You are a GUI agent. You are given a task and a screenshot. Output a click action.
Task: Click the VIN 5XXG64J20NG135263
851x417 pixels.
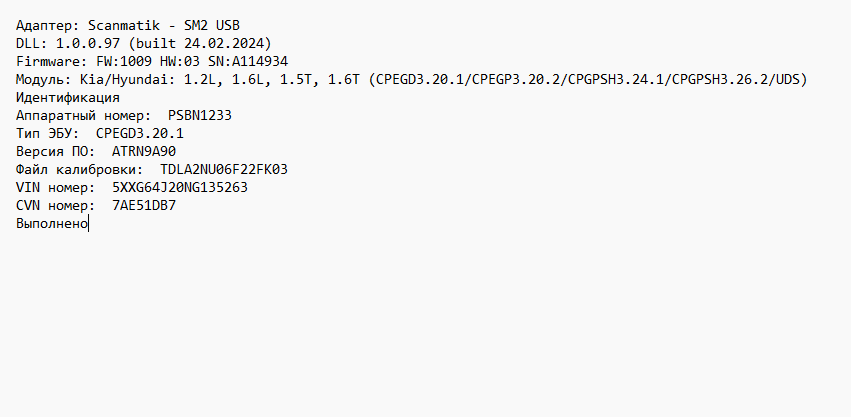pos(180,187)
